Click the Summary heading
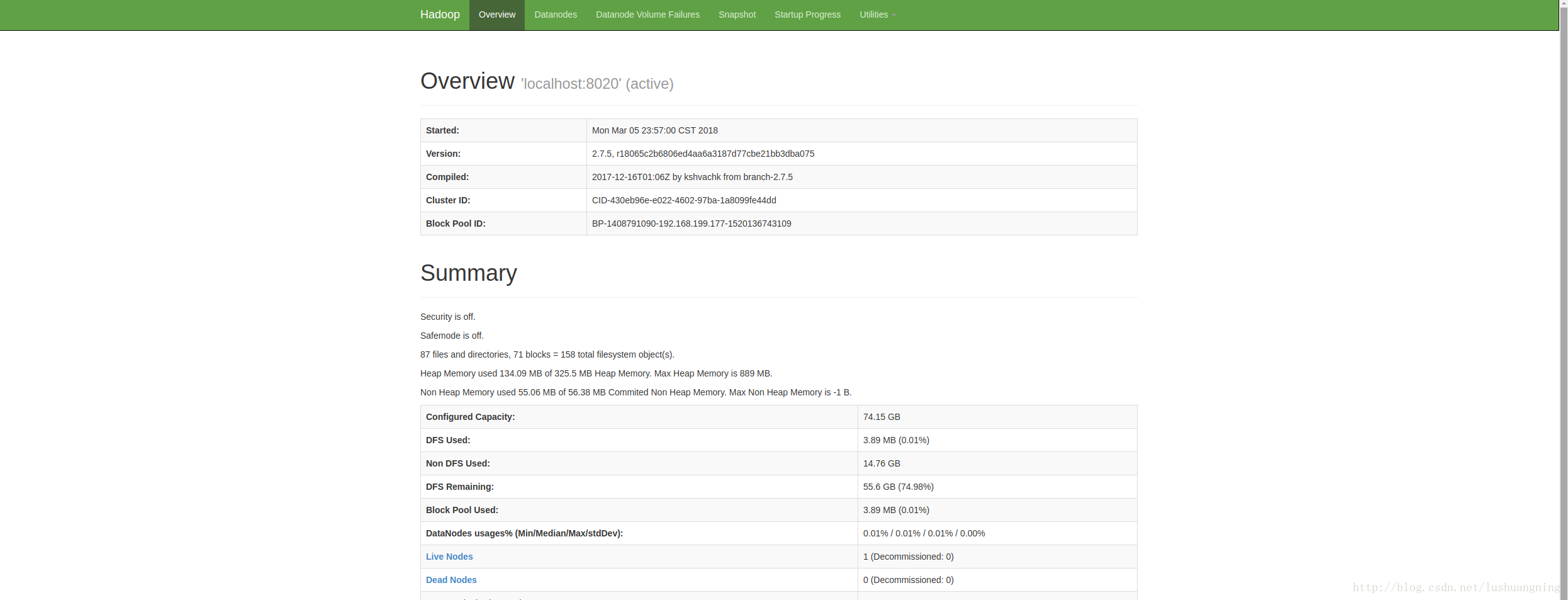The width and height of the screenshot is (1568, 600). pyautogui.click(x=469, y=273)
